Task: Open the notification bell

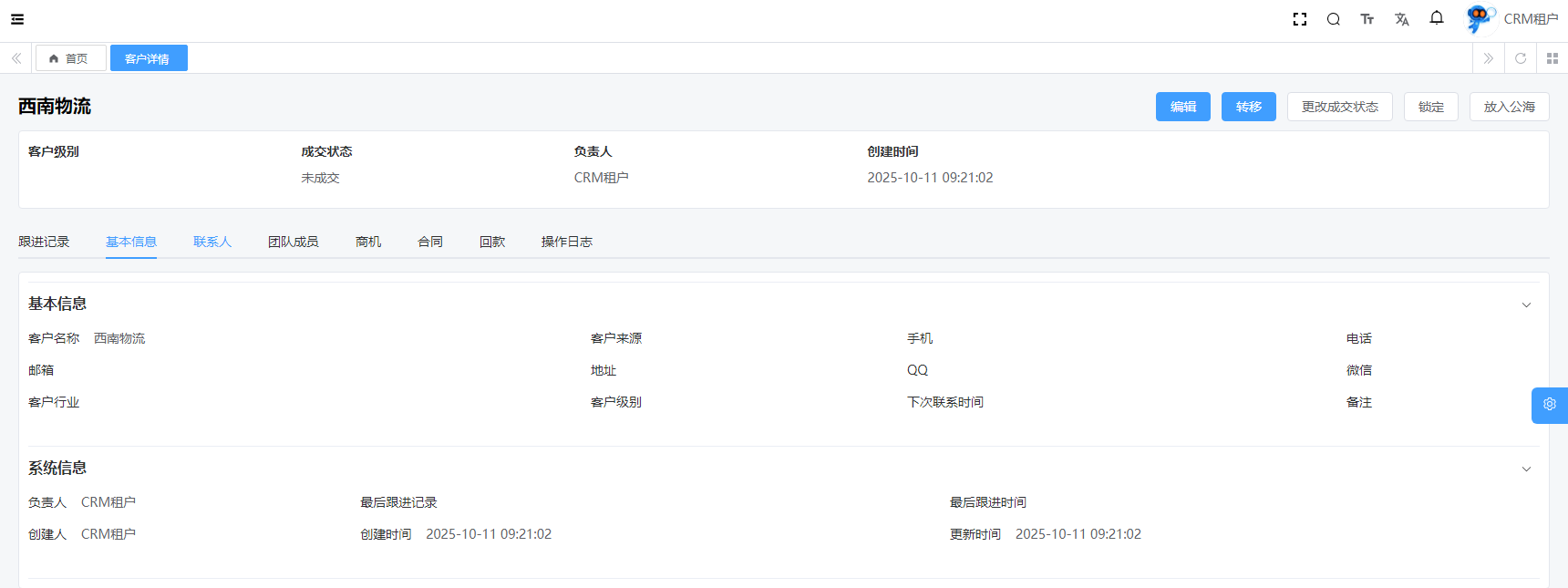Action: click(x=1437, y=18)
